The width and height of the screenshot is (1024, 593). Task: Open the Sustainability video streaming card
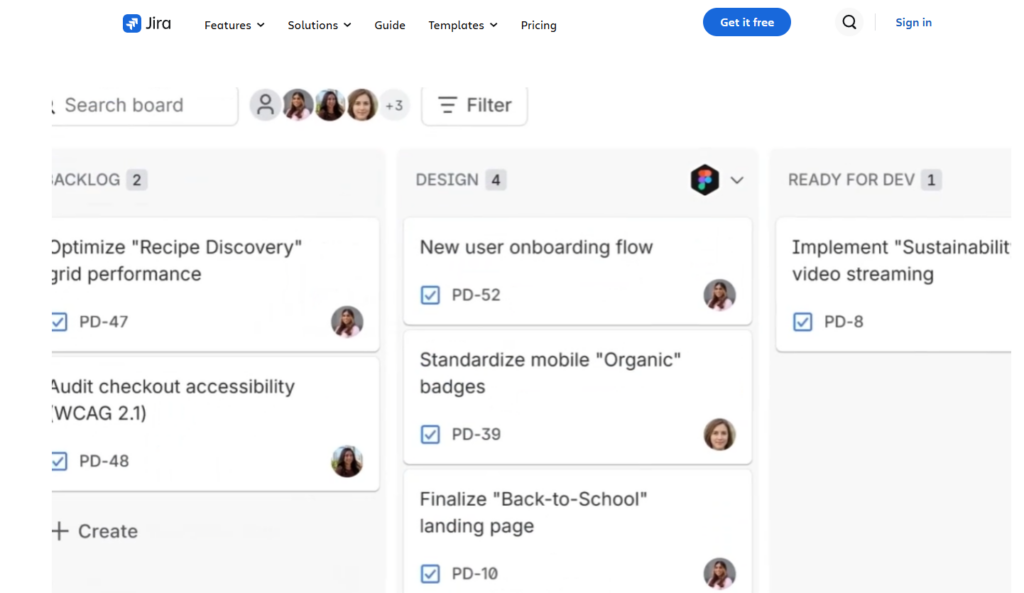pyautogui.click(x=893, y=285)
